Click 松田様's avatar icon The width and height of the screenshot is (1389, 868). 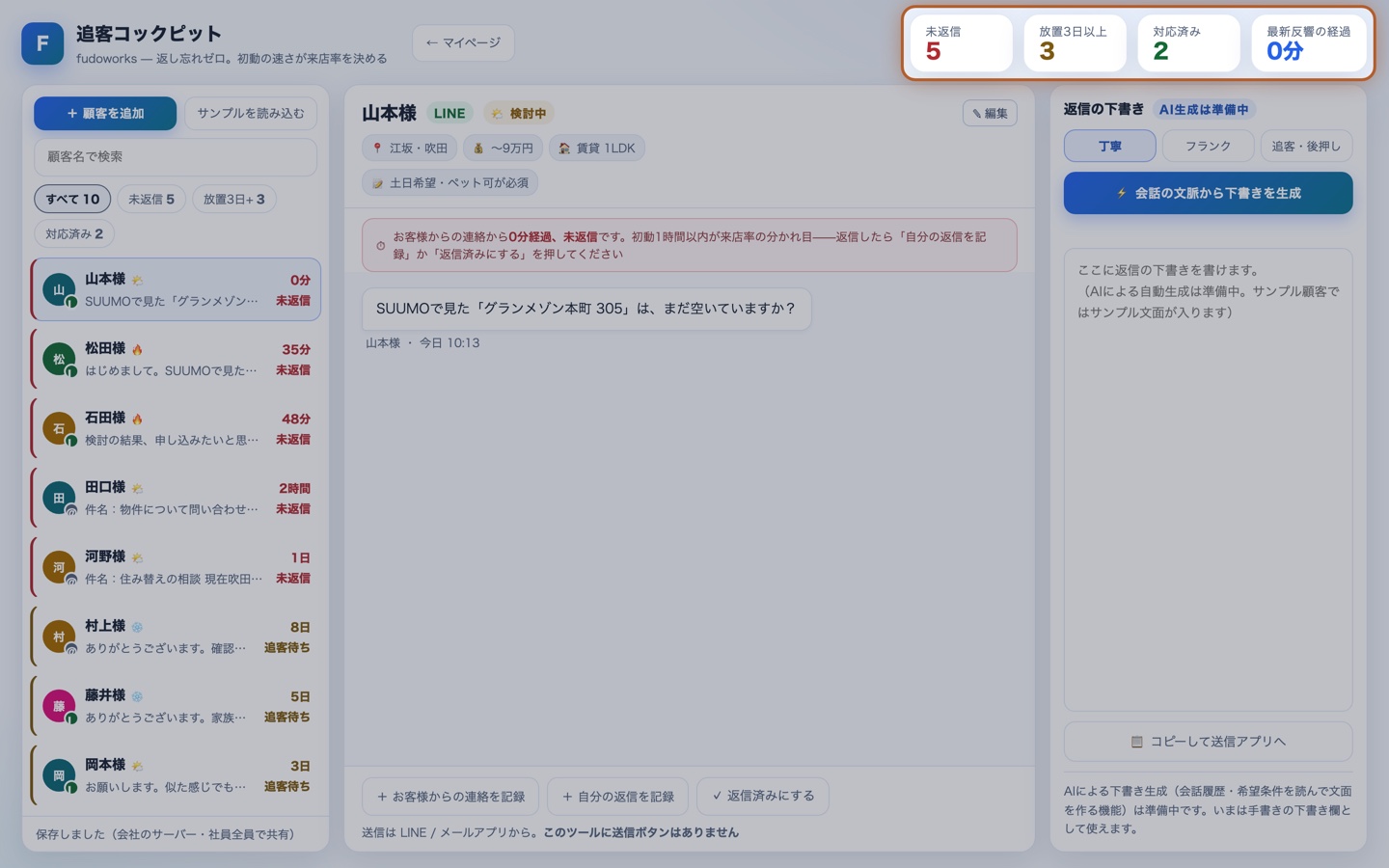point(59,359)
